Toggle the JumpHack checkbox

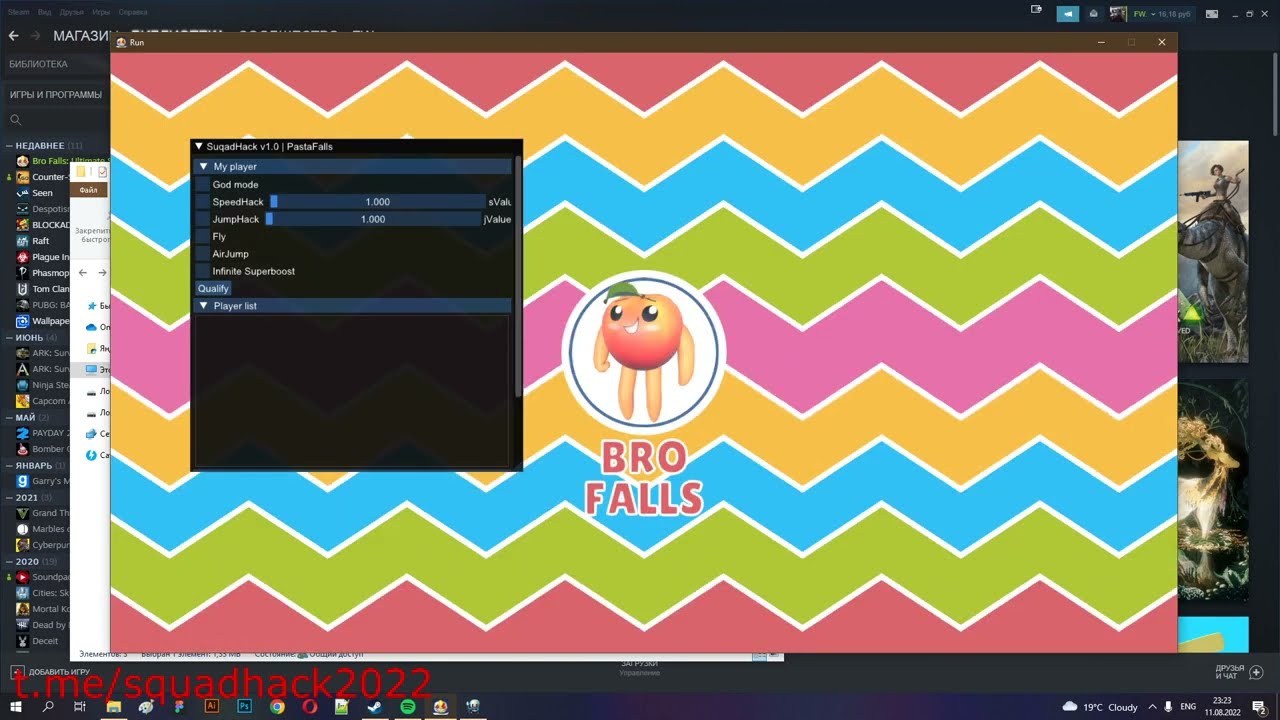(x=203, y=219)
